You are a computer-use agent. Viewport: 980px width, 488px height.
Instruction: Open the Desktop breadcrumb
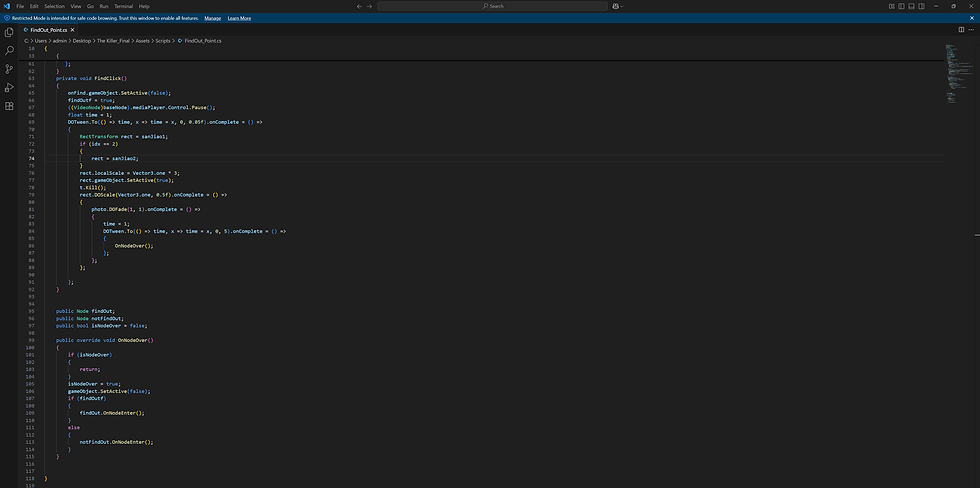81,41
